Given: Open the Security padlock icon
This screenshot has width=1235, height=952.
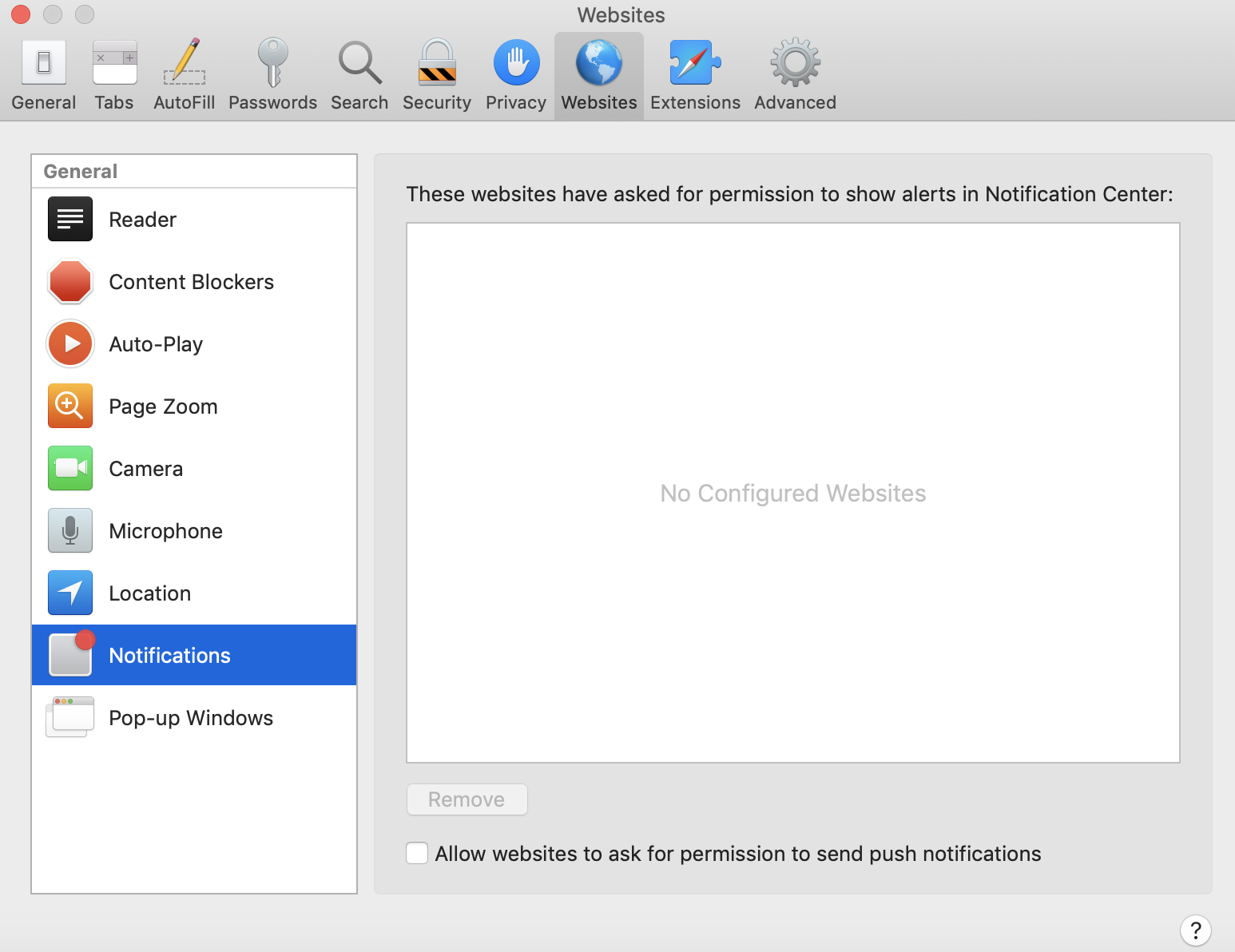Looking at the screenshot, I should pyautogui.click(x=437, y=62).
